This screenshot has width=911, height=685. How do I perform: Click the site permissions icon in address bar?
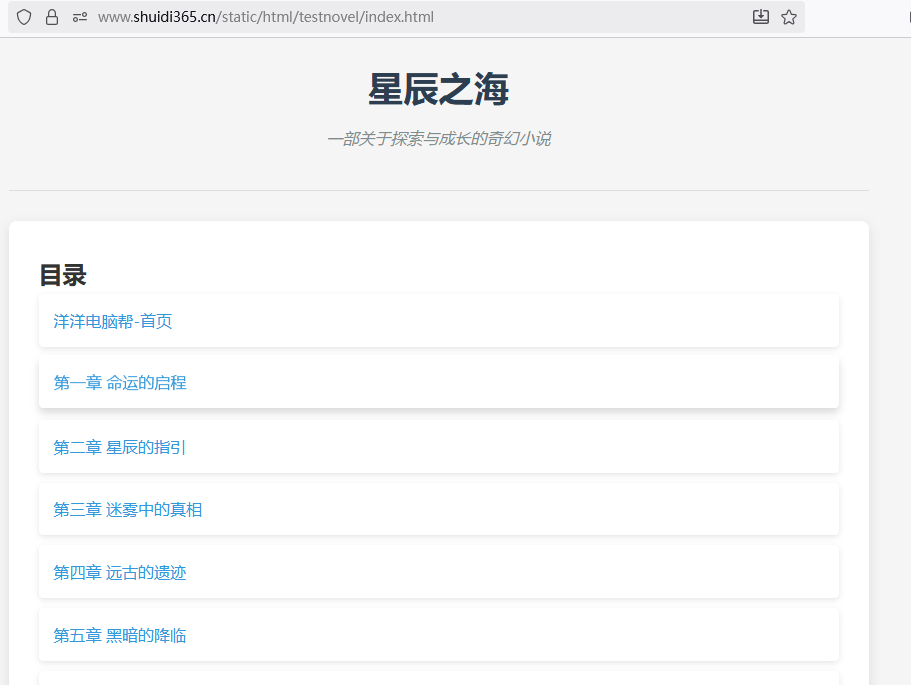tap(80, 17)
